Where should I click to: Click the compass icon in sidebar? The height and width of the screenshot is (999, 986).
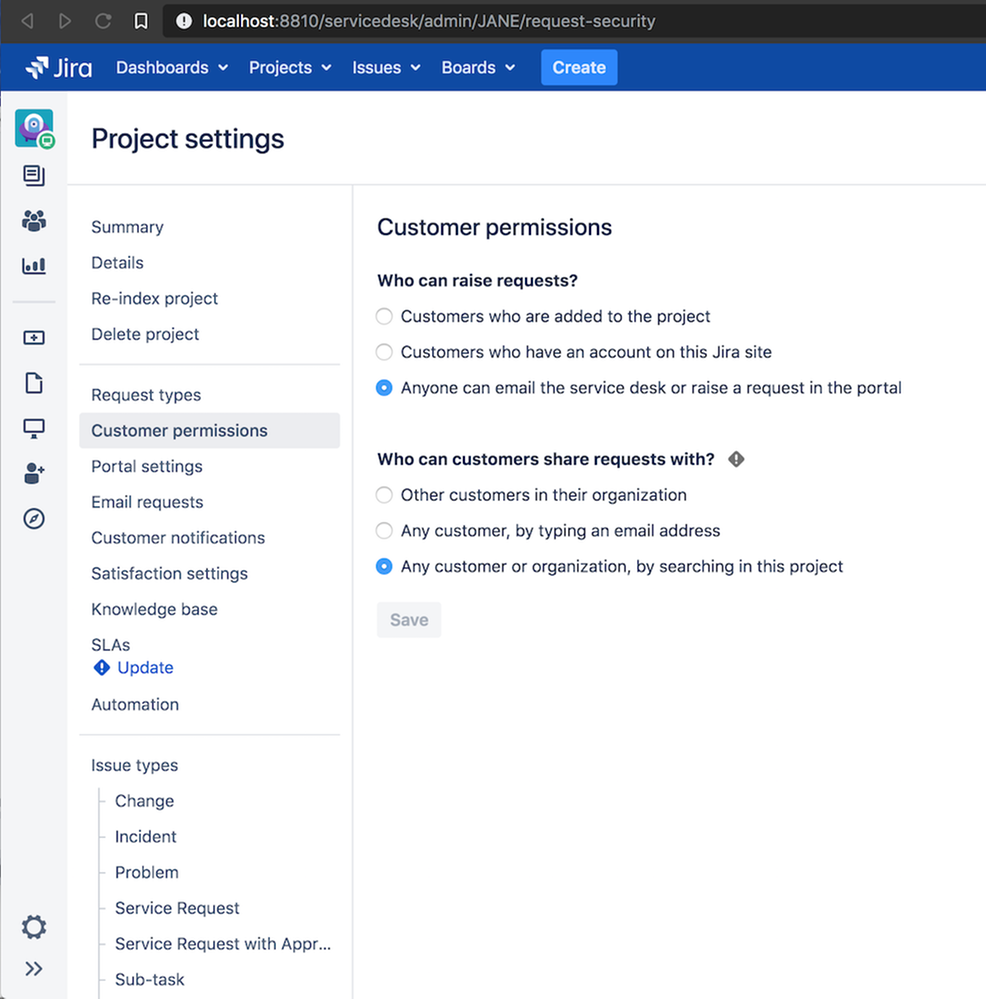point(34,519)
